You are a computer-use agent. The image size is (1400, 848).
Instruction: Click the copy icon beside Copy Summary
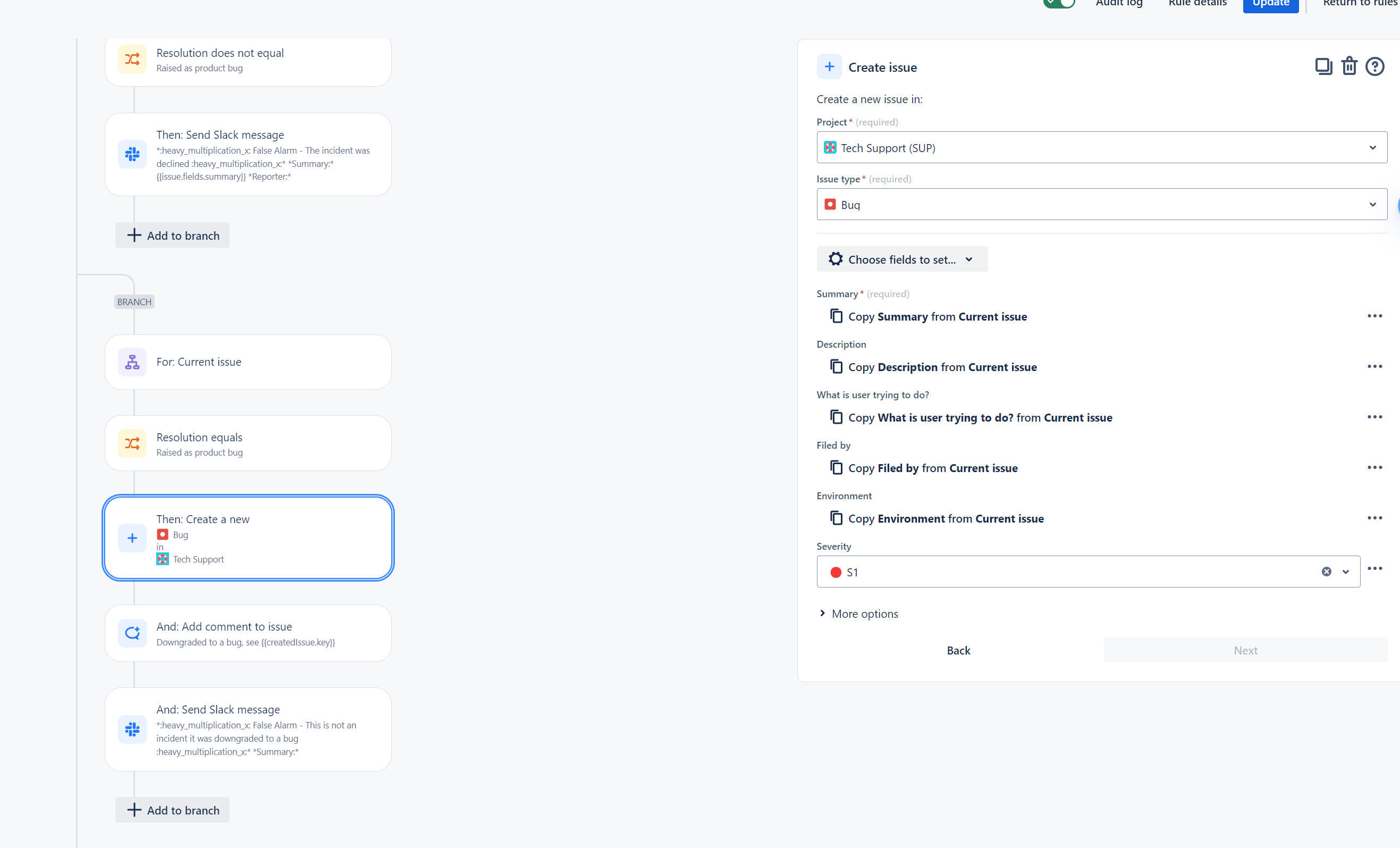(x=837, y=315)
